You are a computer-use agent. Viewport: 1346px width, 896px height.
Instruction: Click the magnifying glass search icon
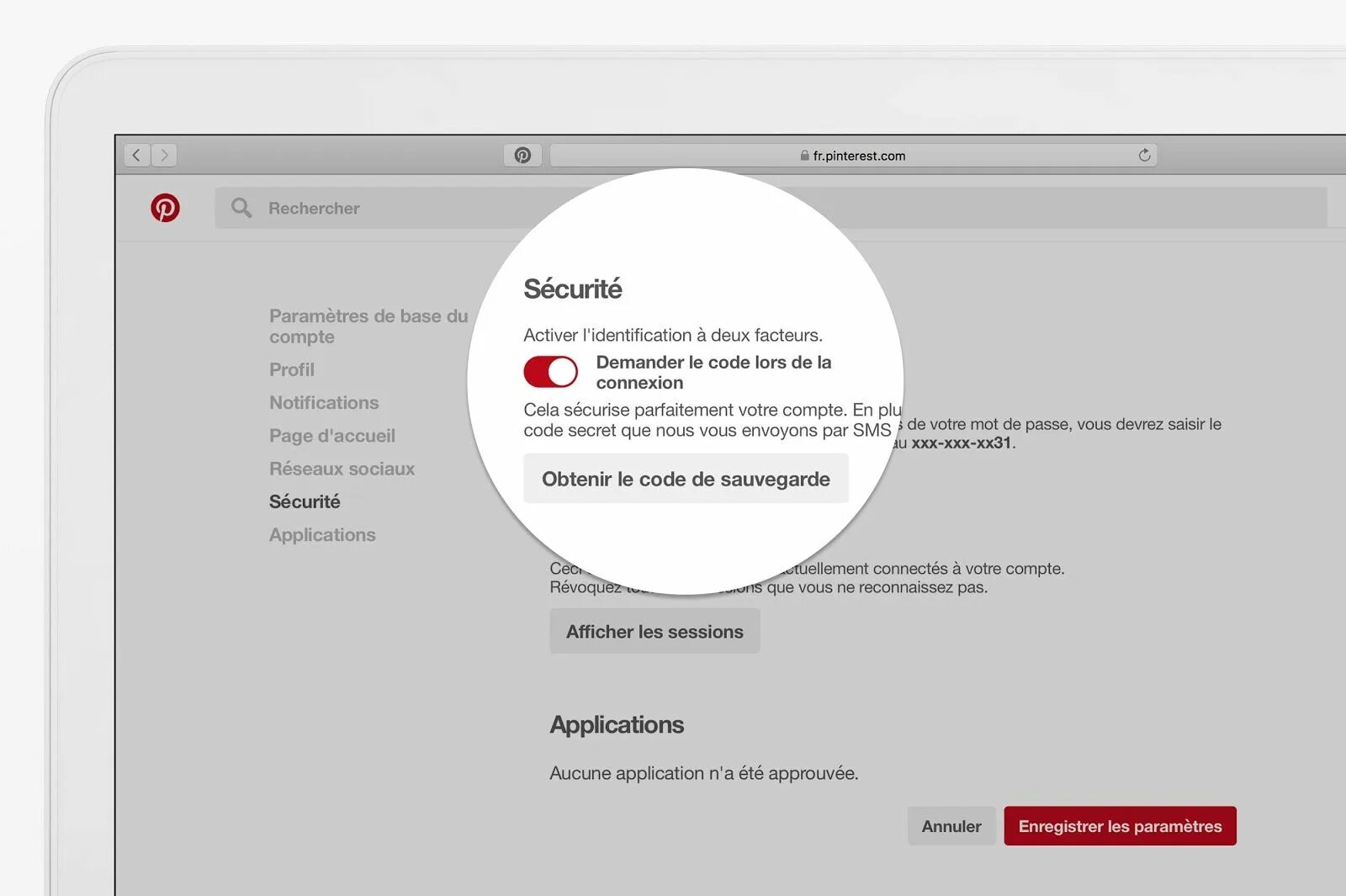pos(241,208)
